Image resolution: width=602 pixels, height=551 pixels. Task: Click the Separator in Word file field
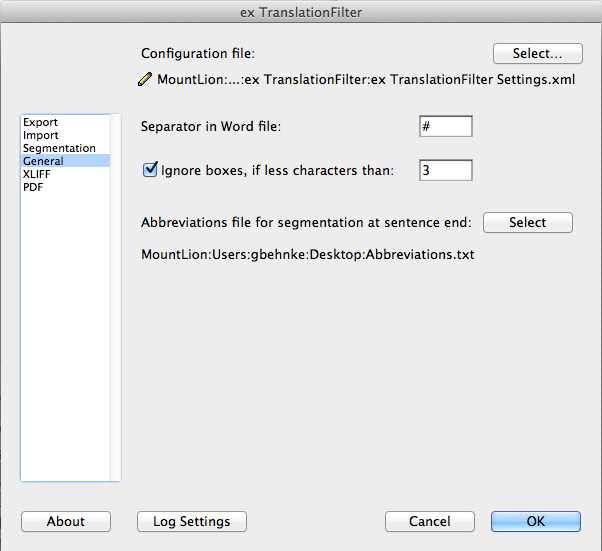coord(446,126)
